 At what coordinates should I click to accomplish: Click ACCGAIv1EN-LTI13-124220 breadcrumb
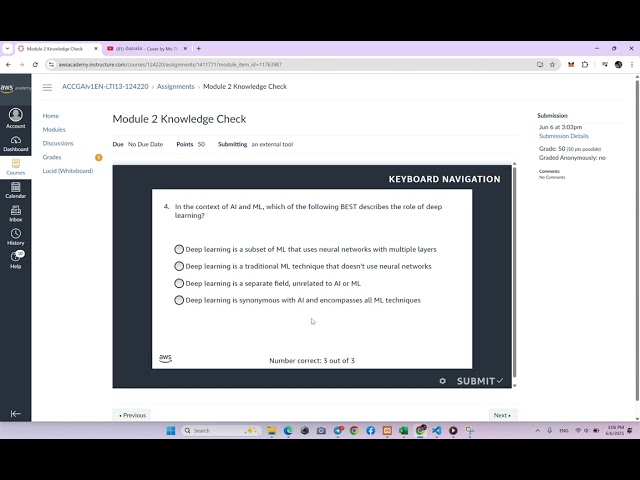pyautogui.click(x=105, y=87)
